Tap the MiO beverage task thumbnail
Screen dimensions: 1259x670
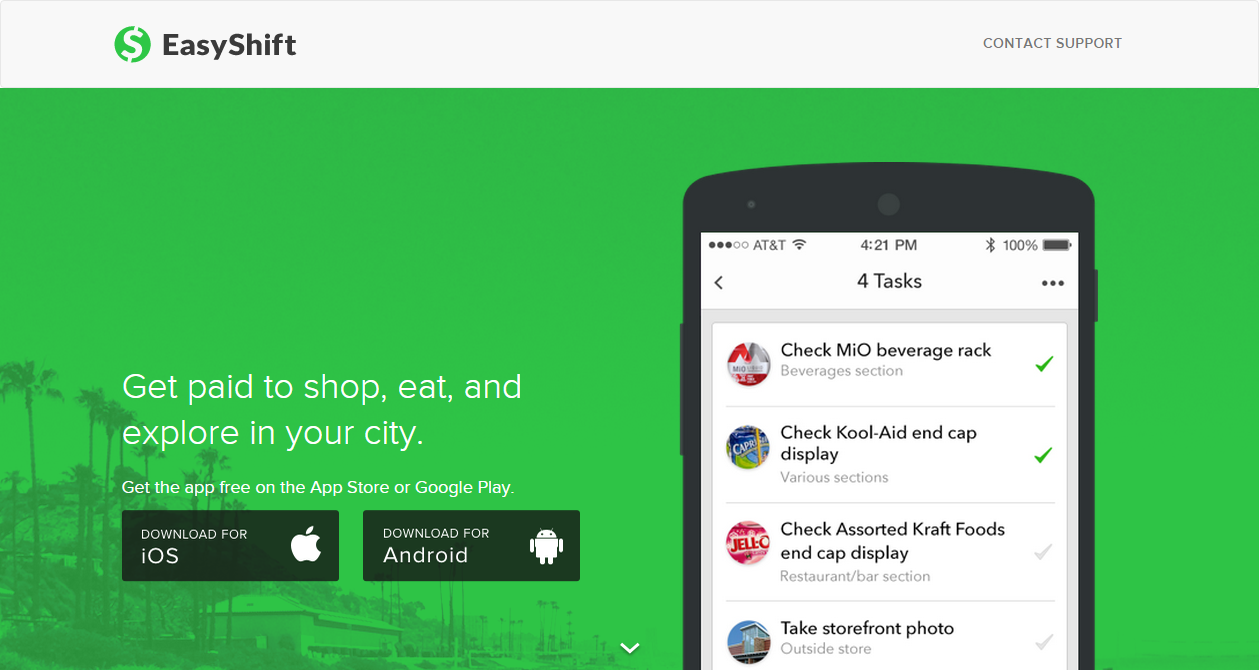click(x=748, y=363)
